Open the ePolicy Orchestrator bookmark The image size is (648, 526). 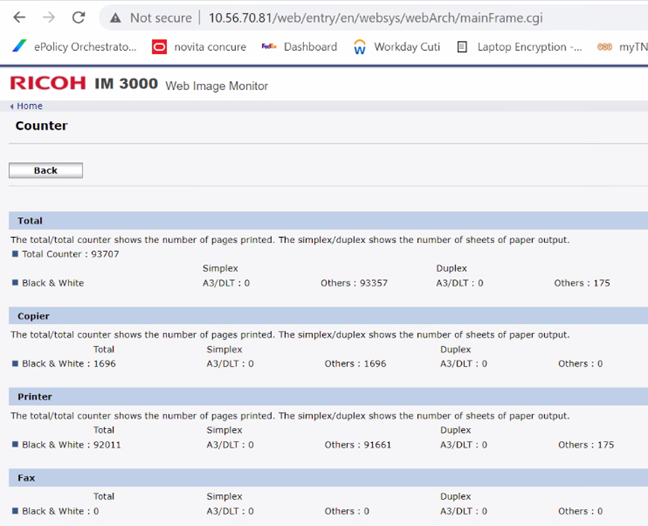74,47
